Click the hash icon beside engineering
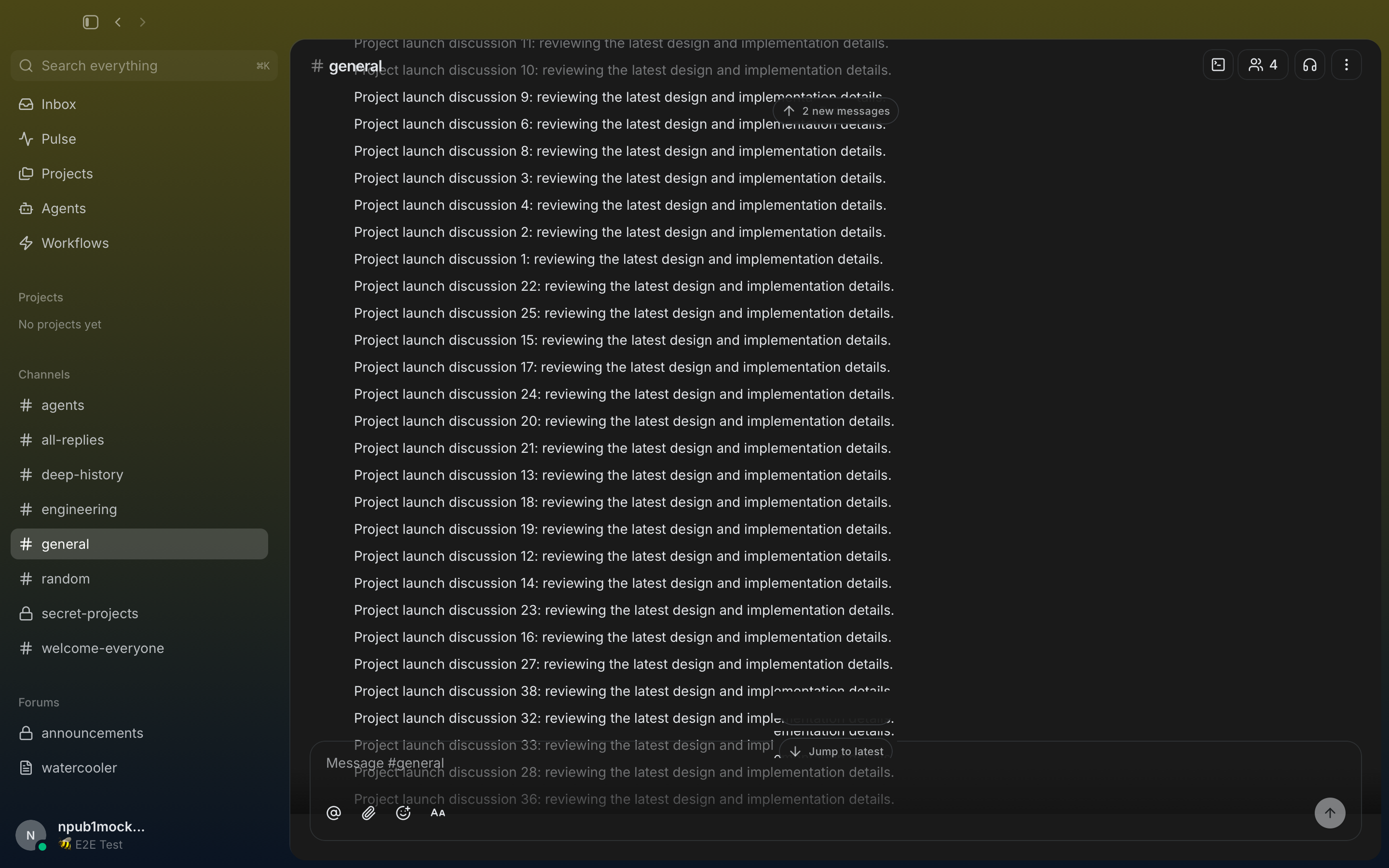 26,509
